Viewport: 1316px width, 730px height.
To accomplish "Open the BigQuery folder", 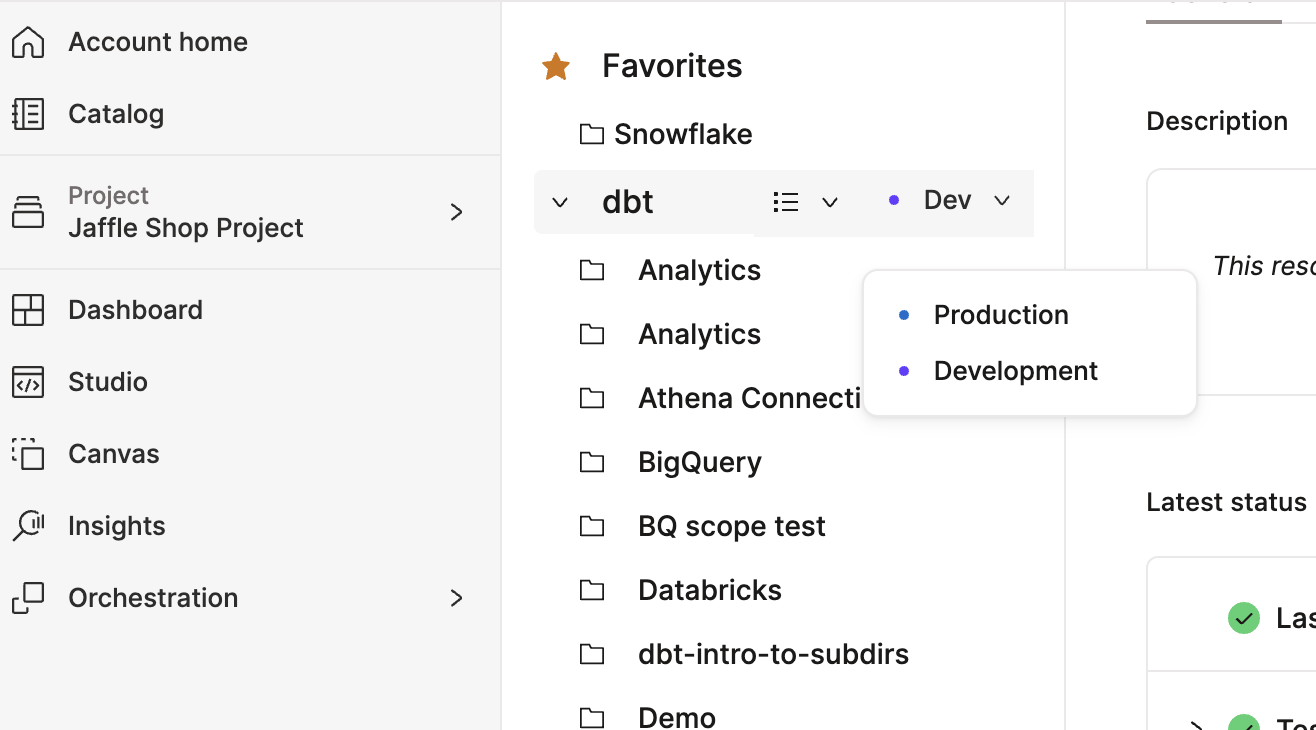I will (x=700, y=461).
